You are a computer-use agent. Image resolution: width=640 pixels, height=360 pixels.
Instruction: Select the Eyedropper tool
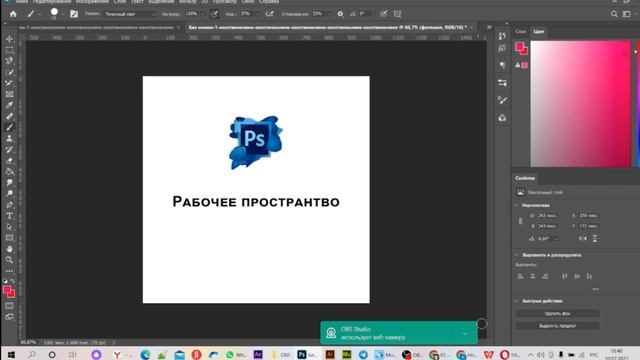click(x=9, y=105)
